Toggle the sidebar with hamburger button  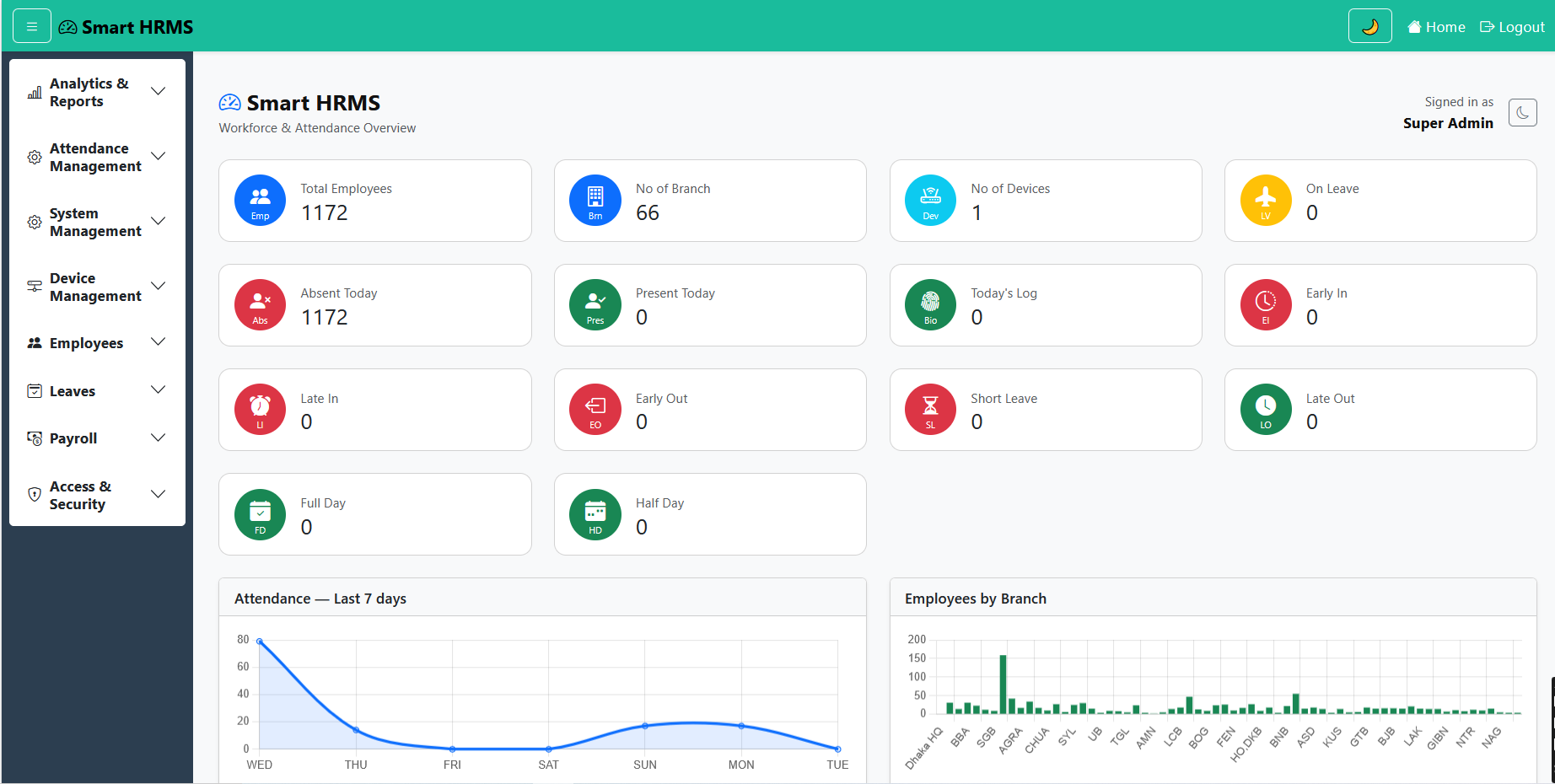tap(32, 26)
